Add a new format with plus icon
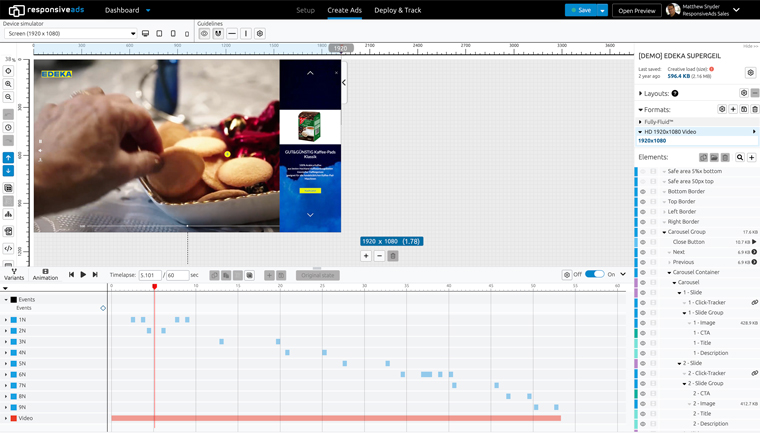This screenshot has width=760, height=433. coord(733,110)
